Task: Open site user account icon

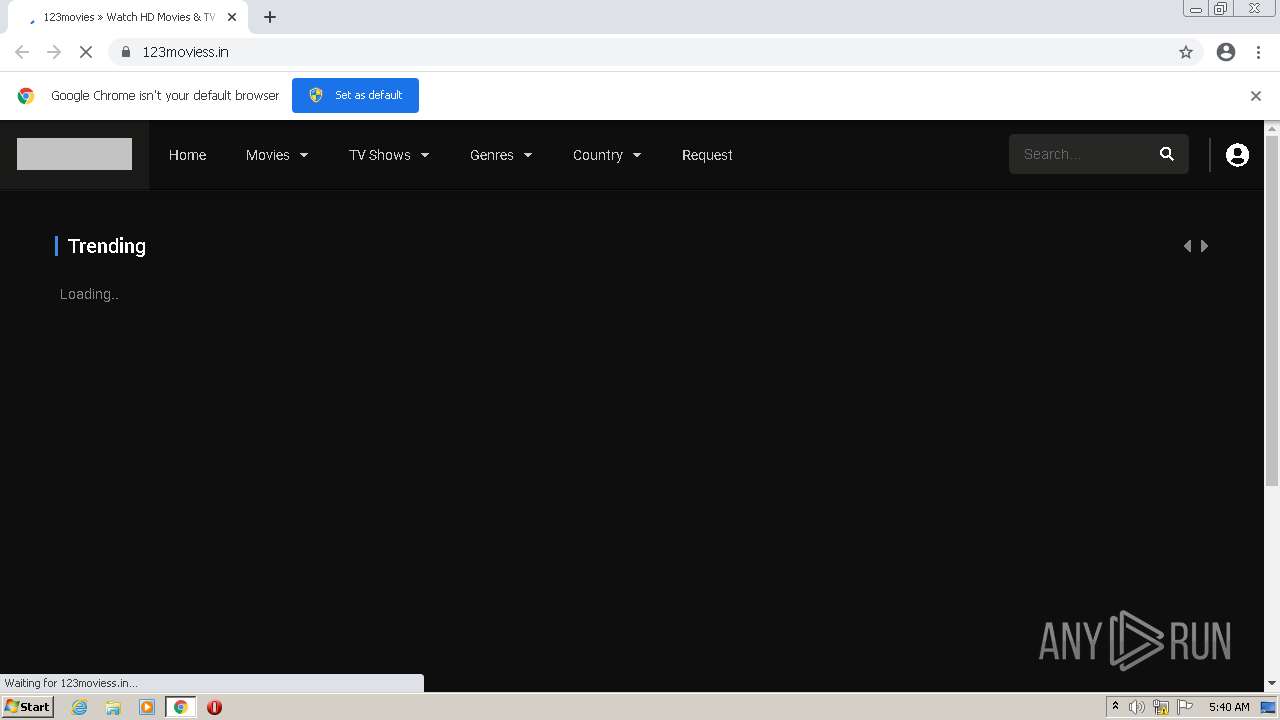Action: coord(1237,155)
